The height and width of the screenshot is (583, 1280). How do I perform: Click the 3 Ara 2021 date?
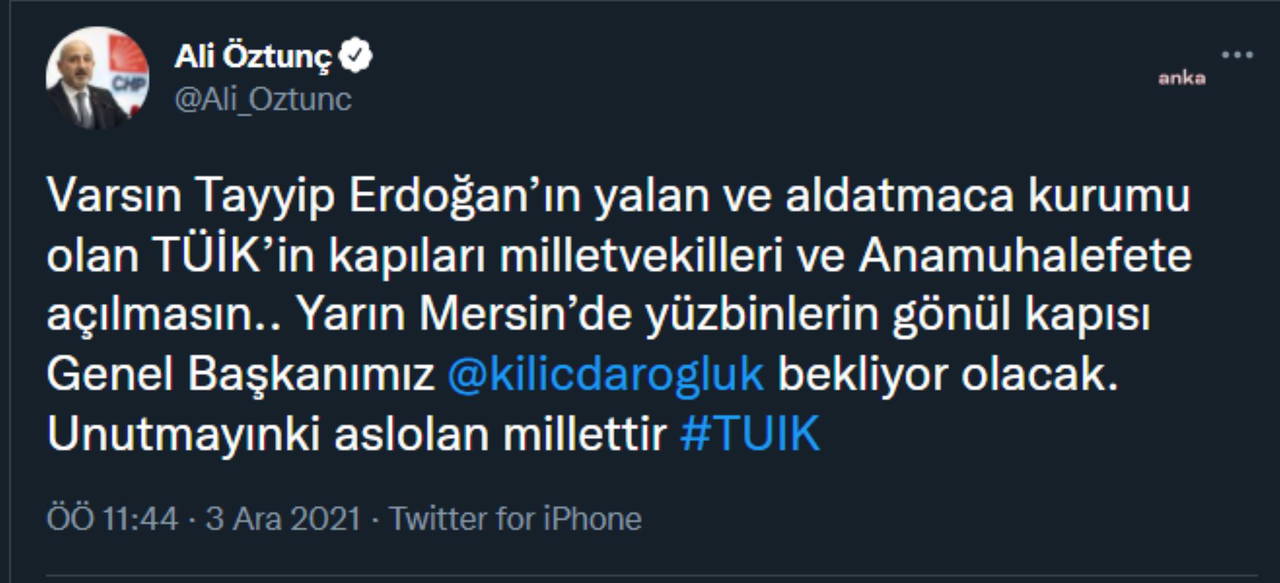[282, 519]
